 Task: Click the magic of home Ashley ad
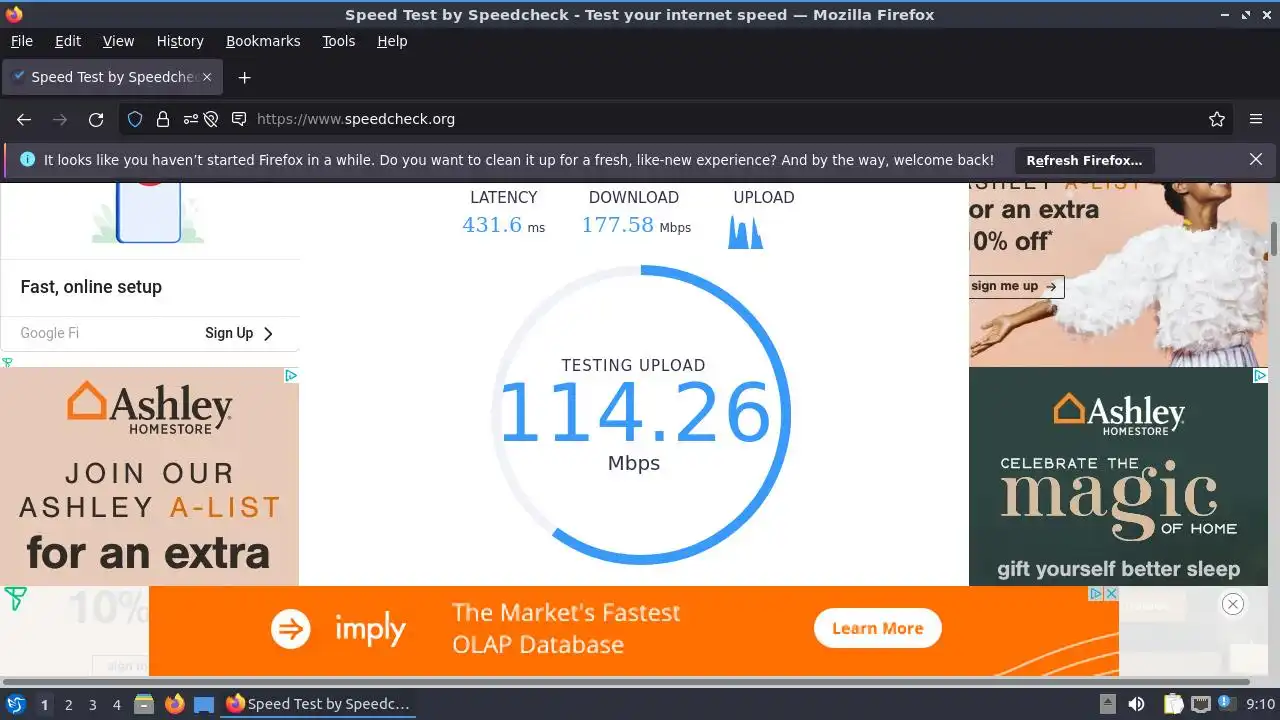(1118, 478)
